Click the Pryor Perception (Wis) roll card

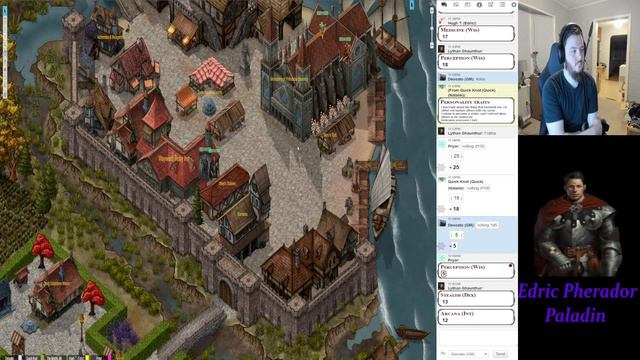[x=476, y=271]
